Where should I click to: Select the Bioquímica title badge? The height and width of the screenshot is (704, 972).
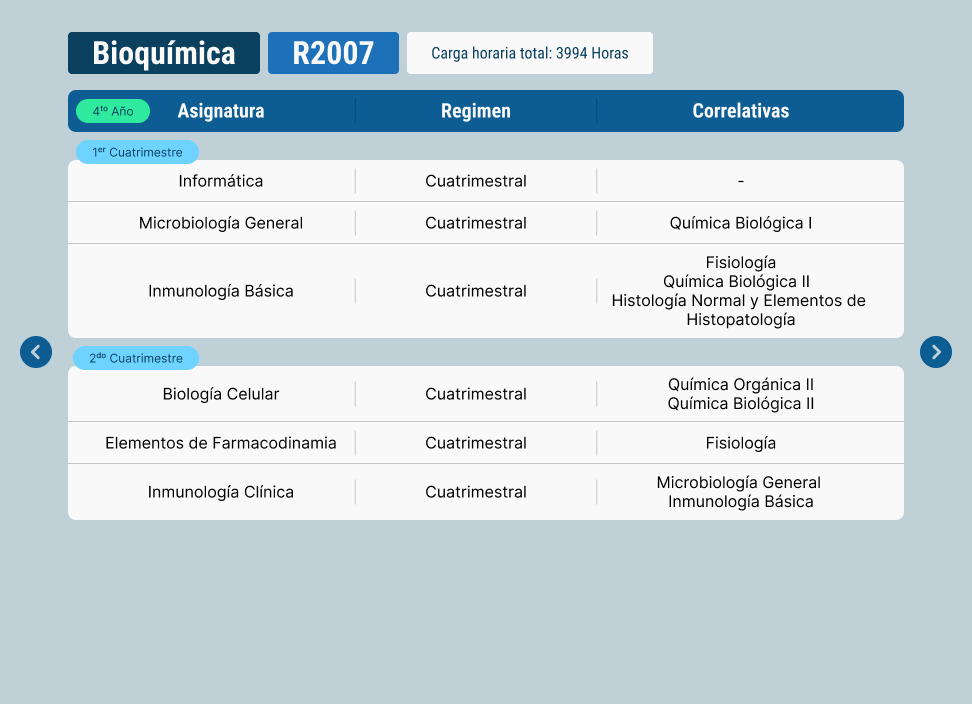(x=164, y=53)
